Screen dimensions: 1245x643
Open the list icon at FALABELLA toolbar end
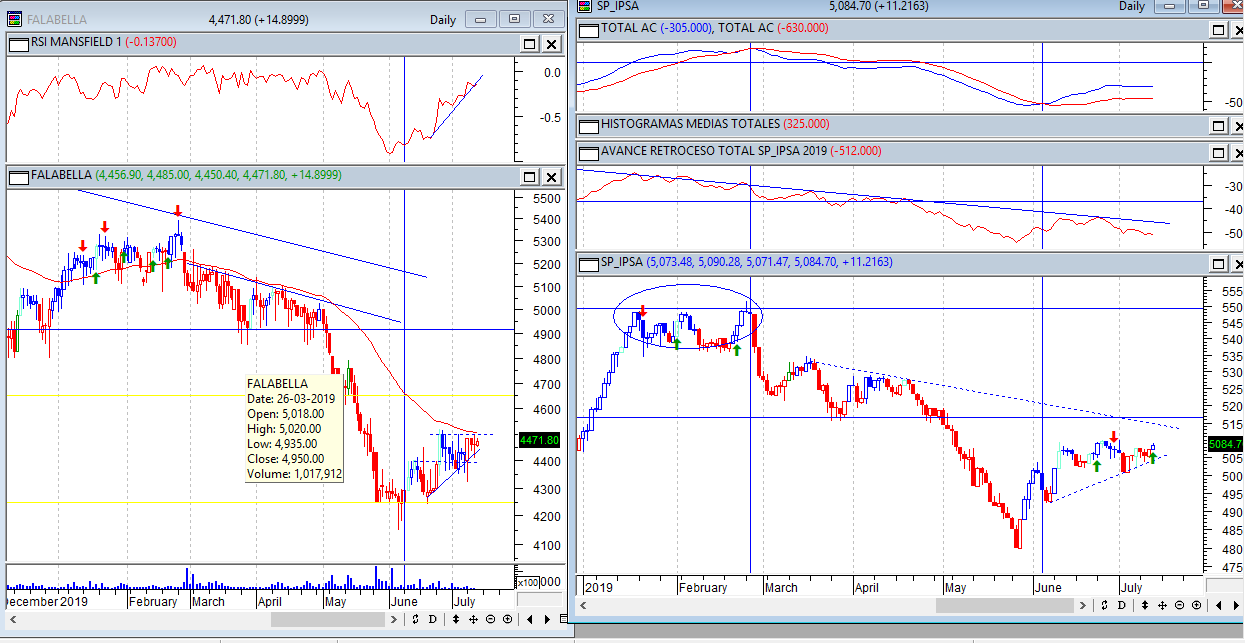click(x=563, y=619)
